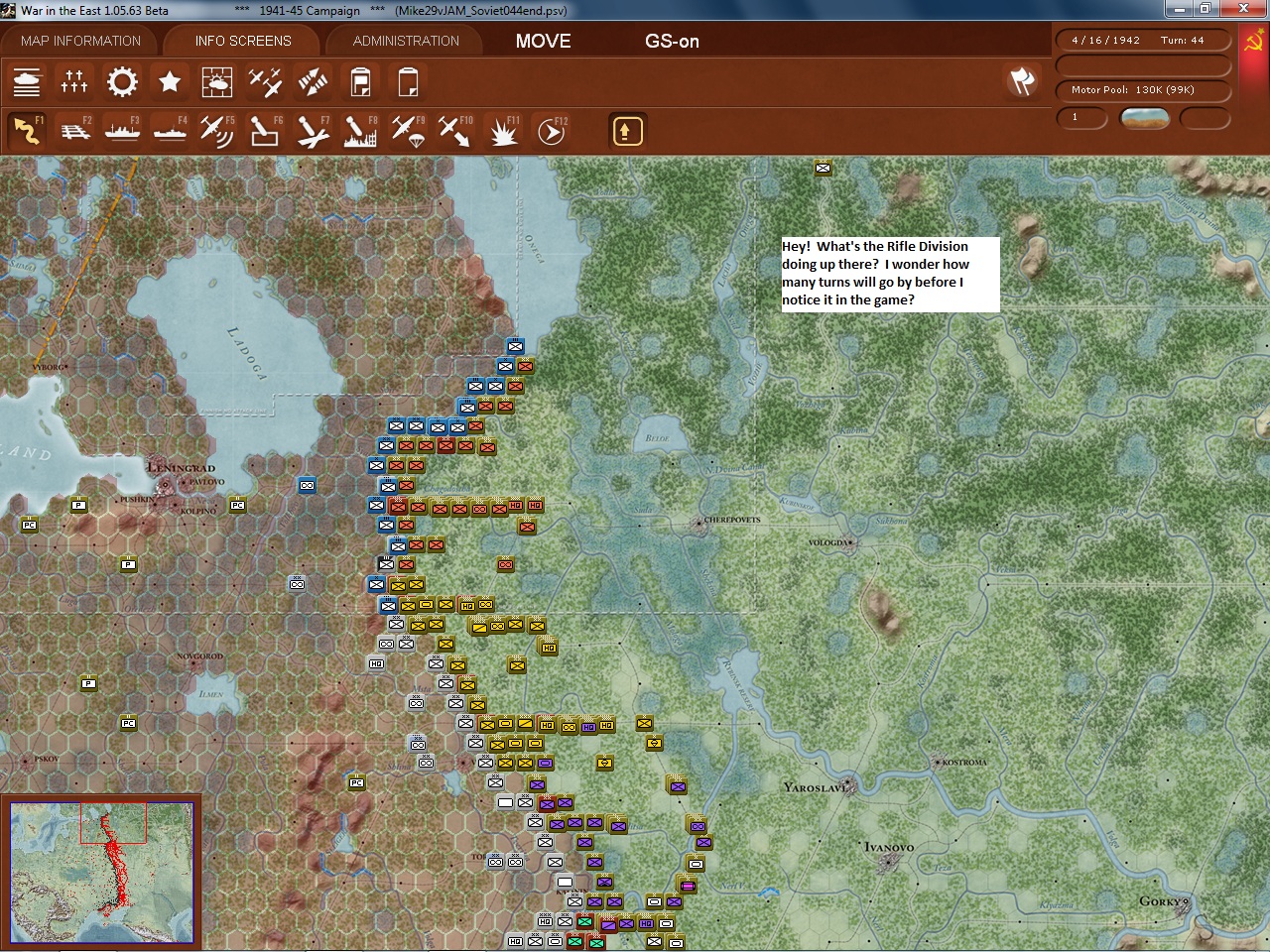
Task: Select the lone Rifle Division counter up north
Action: (x=823, y=168)
